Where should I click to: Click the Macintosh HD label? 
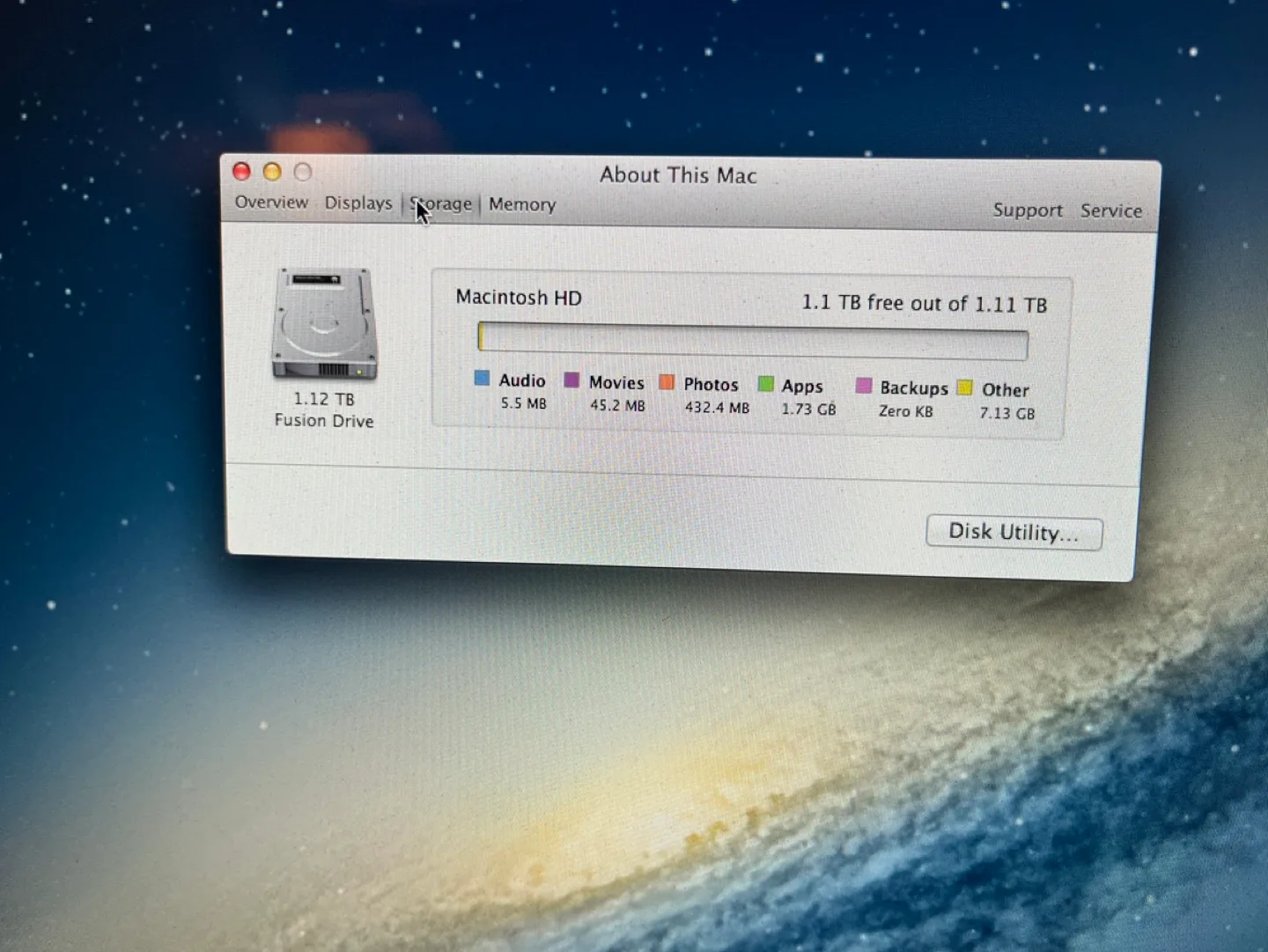[x=518, y=298]
